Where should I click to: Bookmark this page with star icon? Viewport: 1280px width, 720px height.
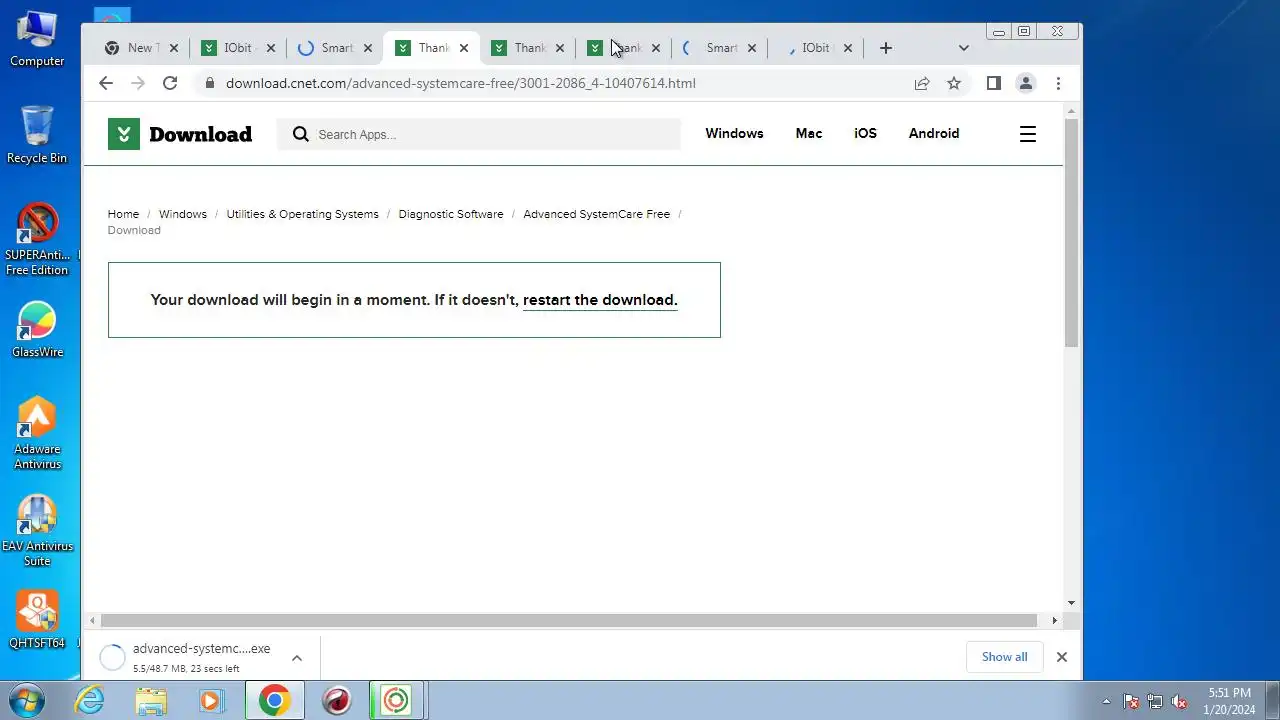tap(954, 83)
